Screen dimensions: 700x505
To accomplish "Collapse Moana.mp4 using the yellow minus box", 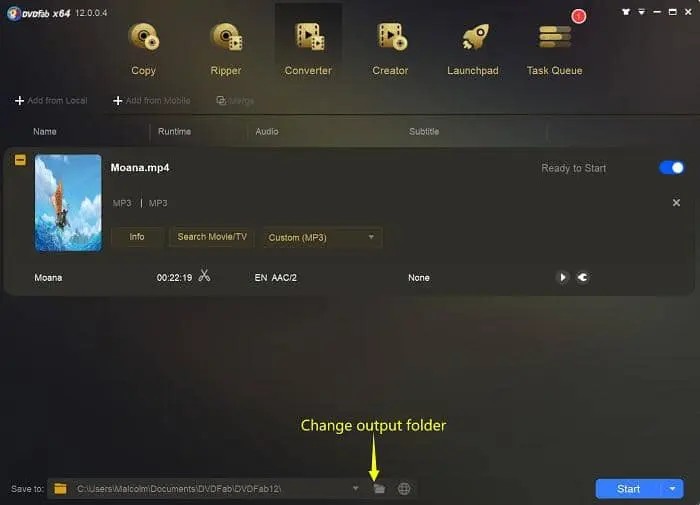I will click(20, 160).
